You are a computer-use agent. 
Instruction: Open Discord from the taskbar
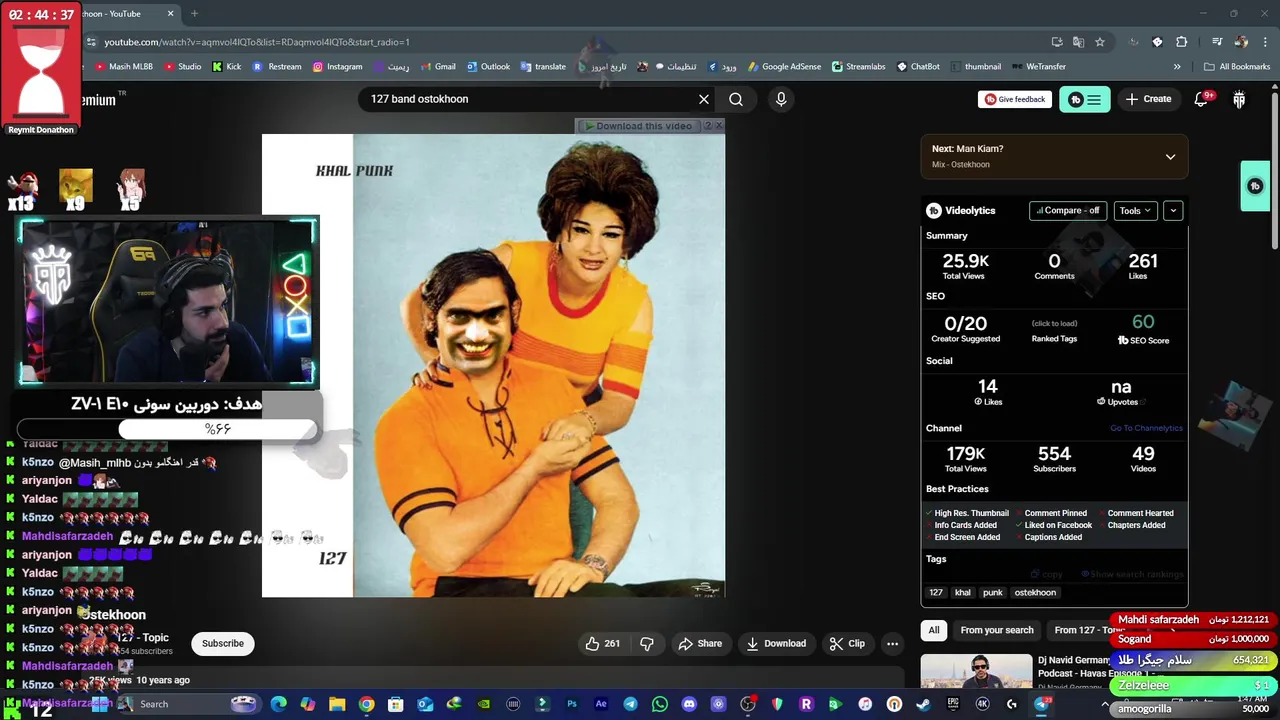click(x=689, y=704)
